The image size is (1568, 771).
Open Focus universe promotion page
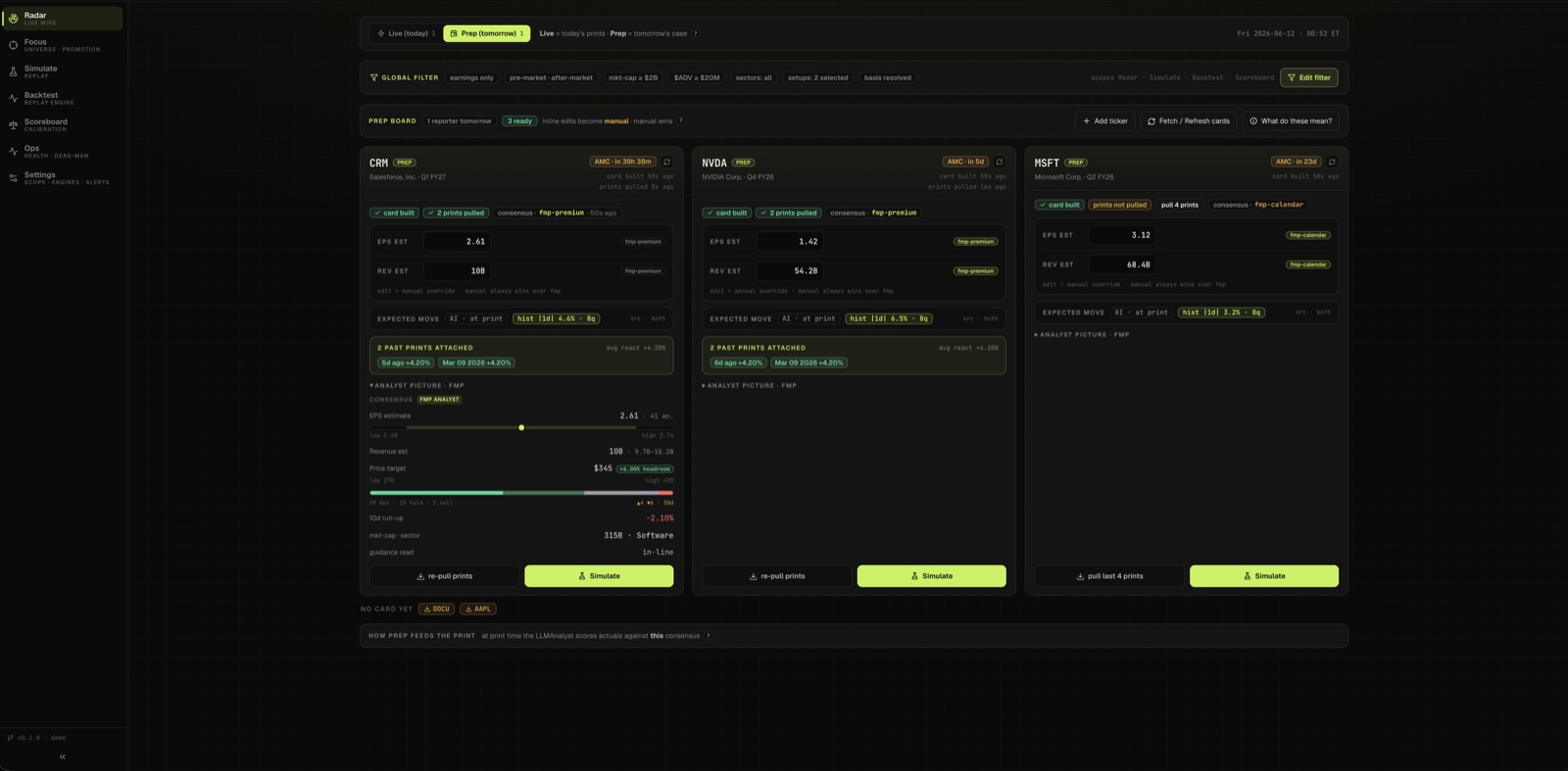[x=64, y=45]
